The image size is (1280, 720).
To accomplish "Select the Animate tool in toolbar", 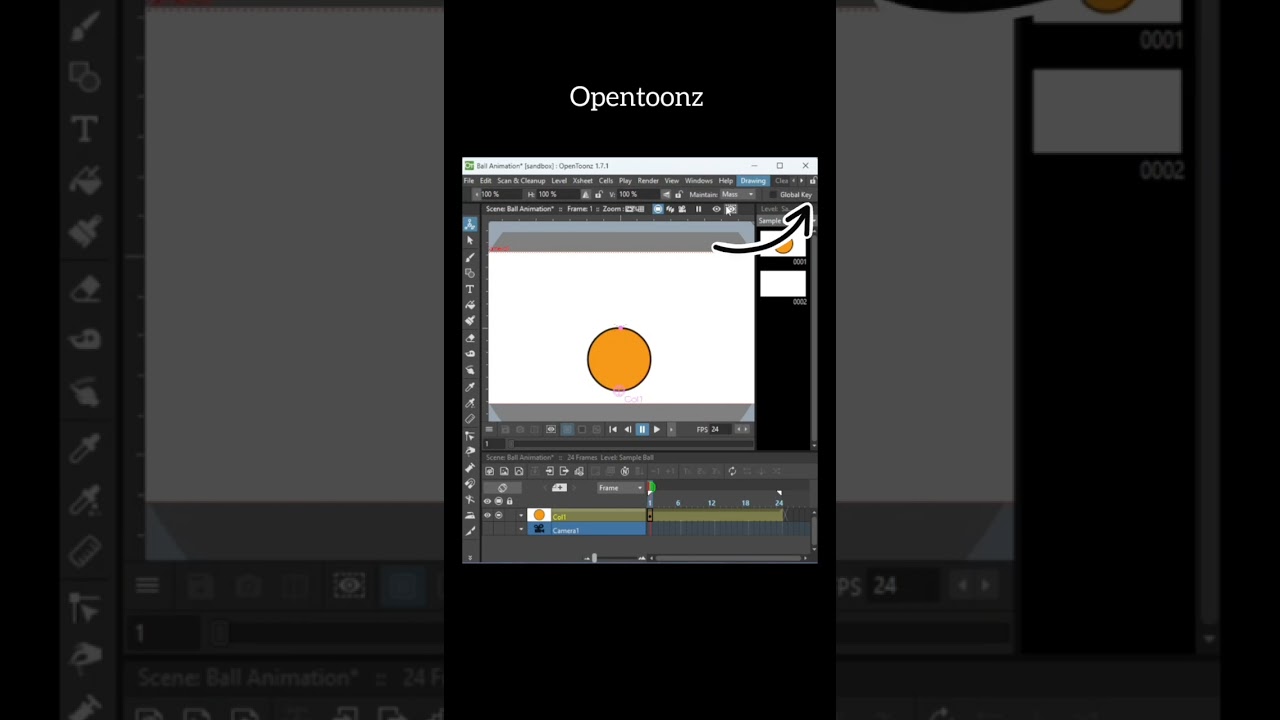I will [x=470, y=224].
